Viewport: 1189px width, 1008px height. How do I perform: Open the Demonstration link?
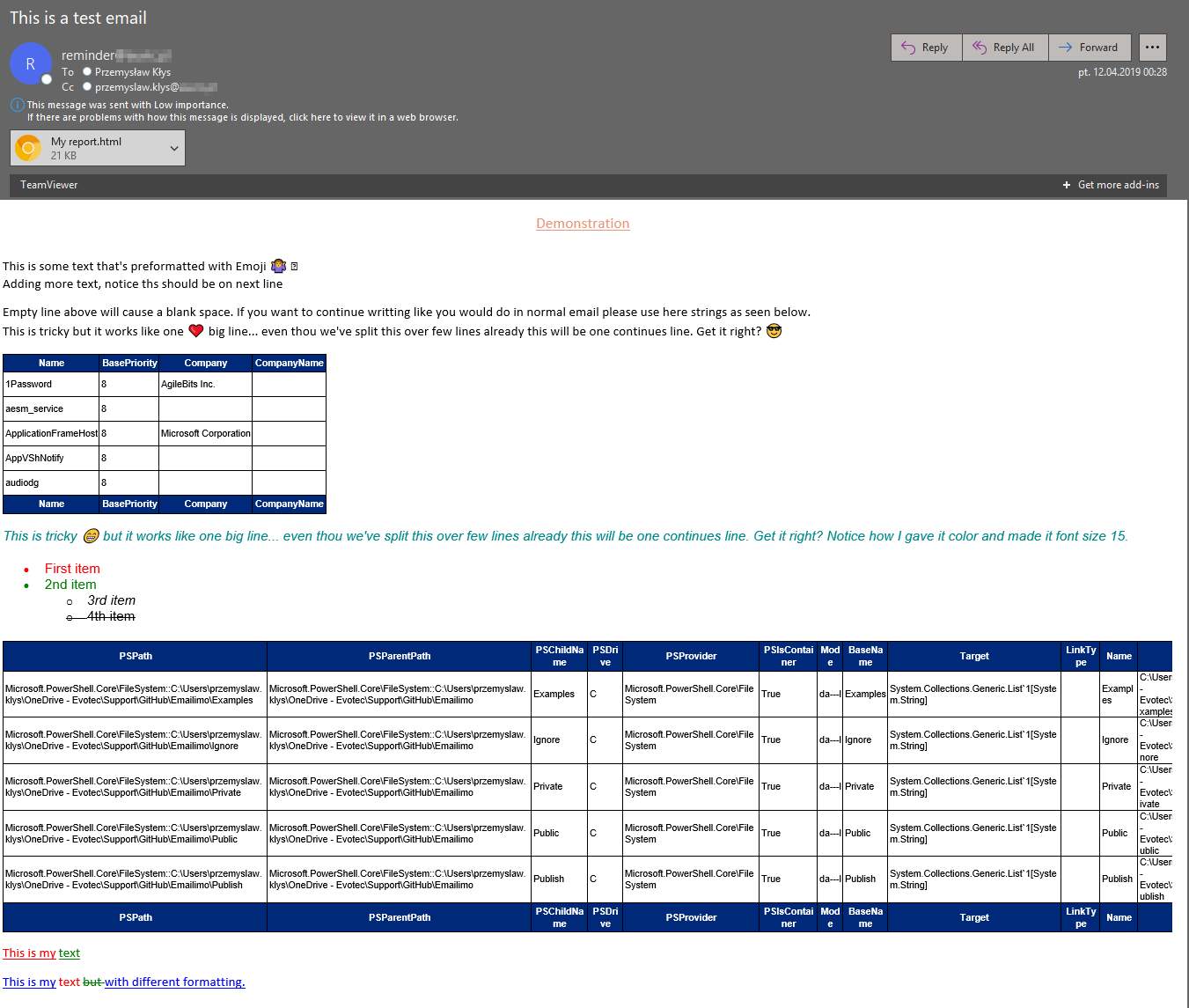pyautogui.click(x=583, y=224)
